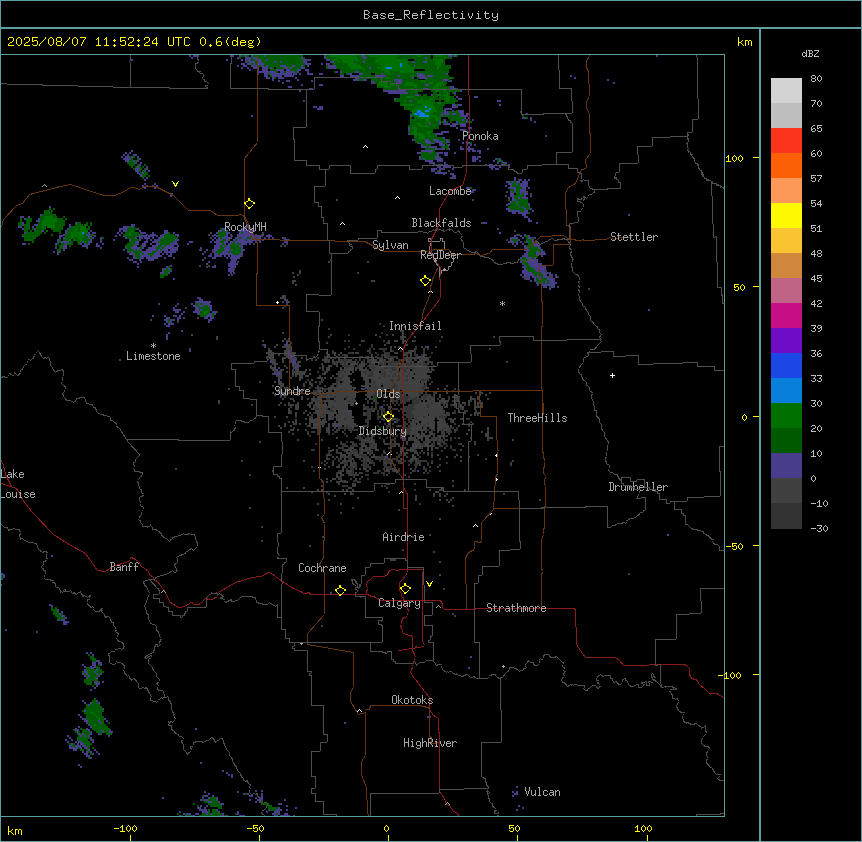Click the Calgary city label
Screen dimensions: 862x842
pyautogui.click(x=399, y=603)
